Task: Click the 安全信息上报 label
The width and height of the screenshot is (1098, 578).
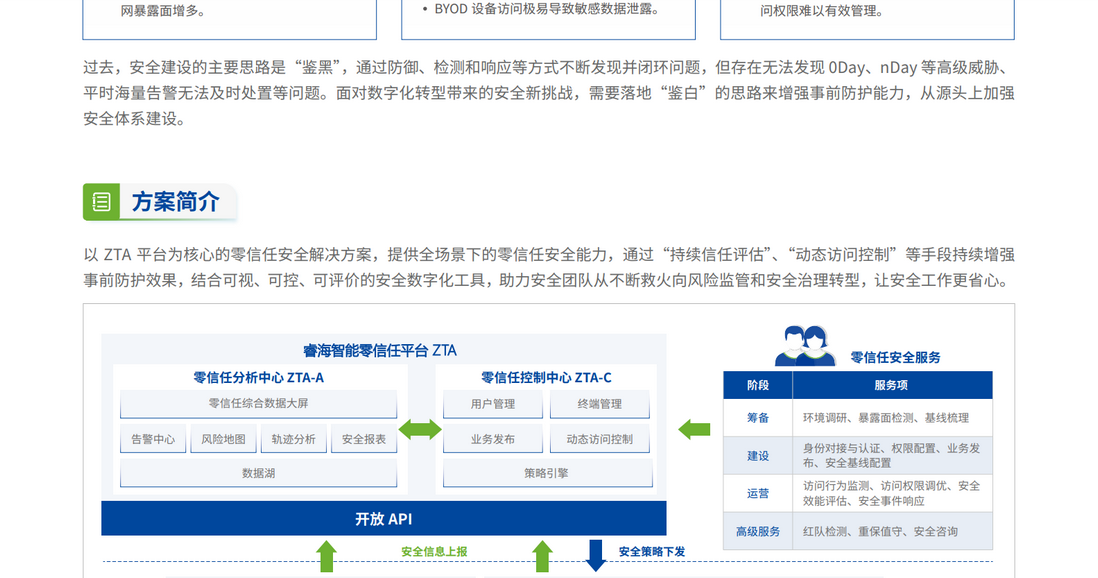Action: click(434, 551)
